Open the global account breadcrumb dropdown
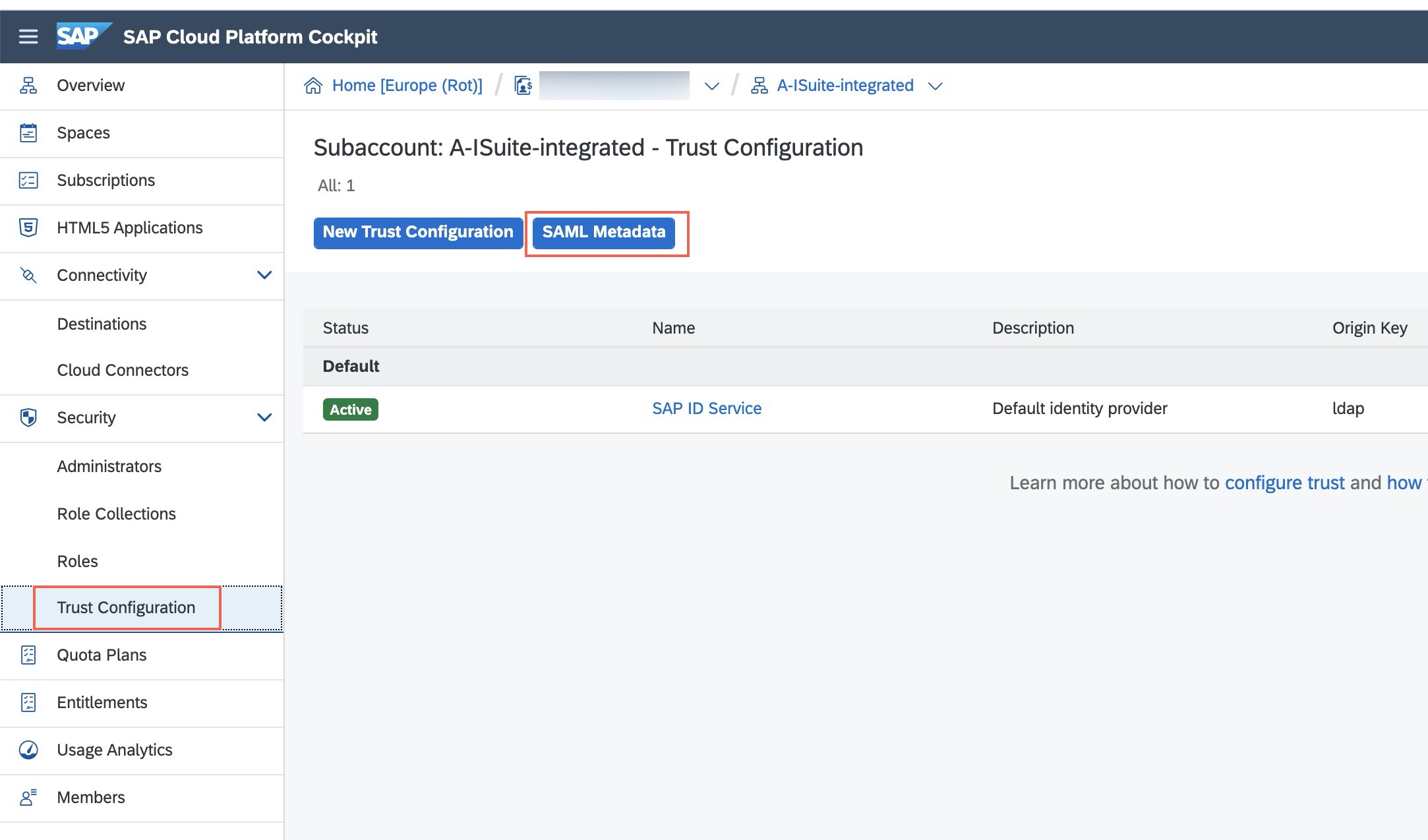The width and height of the screenshot is (1428, 840). coord(711,86)
